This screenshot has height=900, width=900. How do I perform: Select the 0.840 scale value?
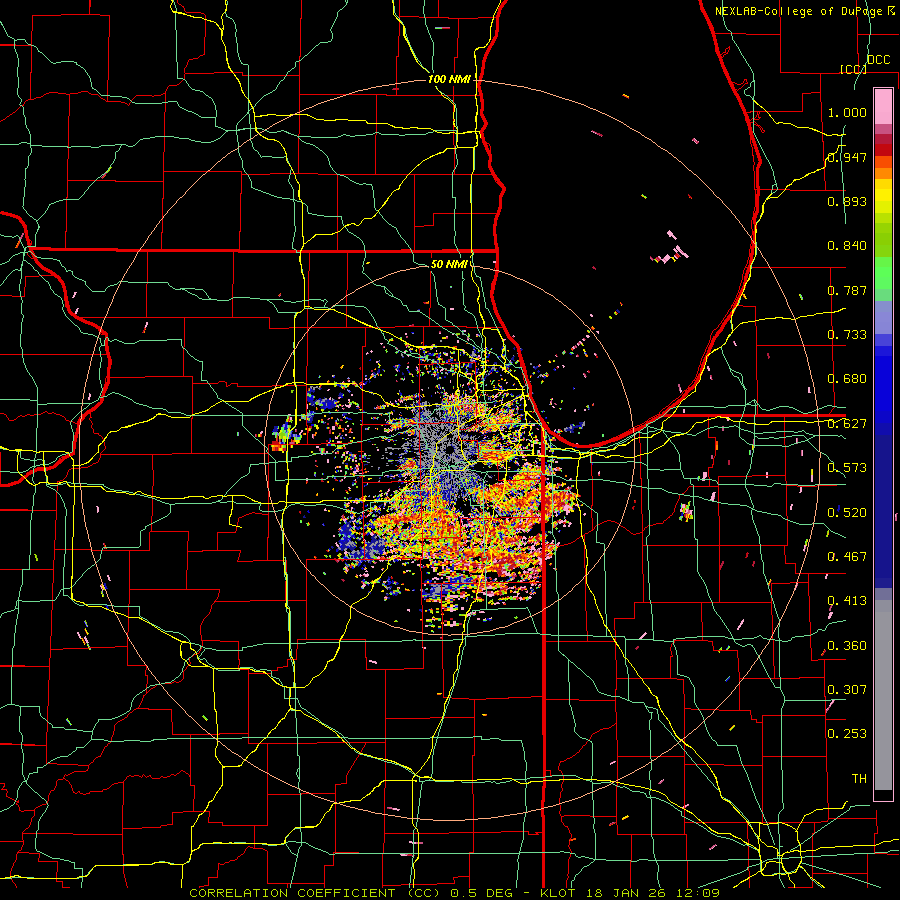(847, 246)
